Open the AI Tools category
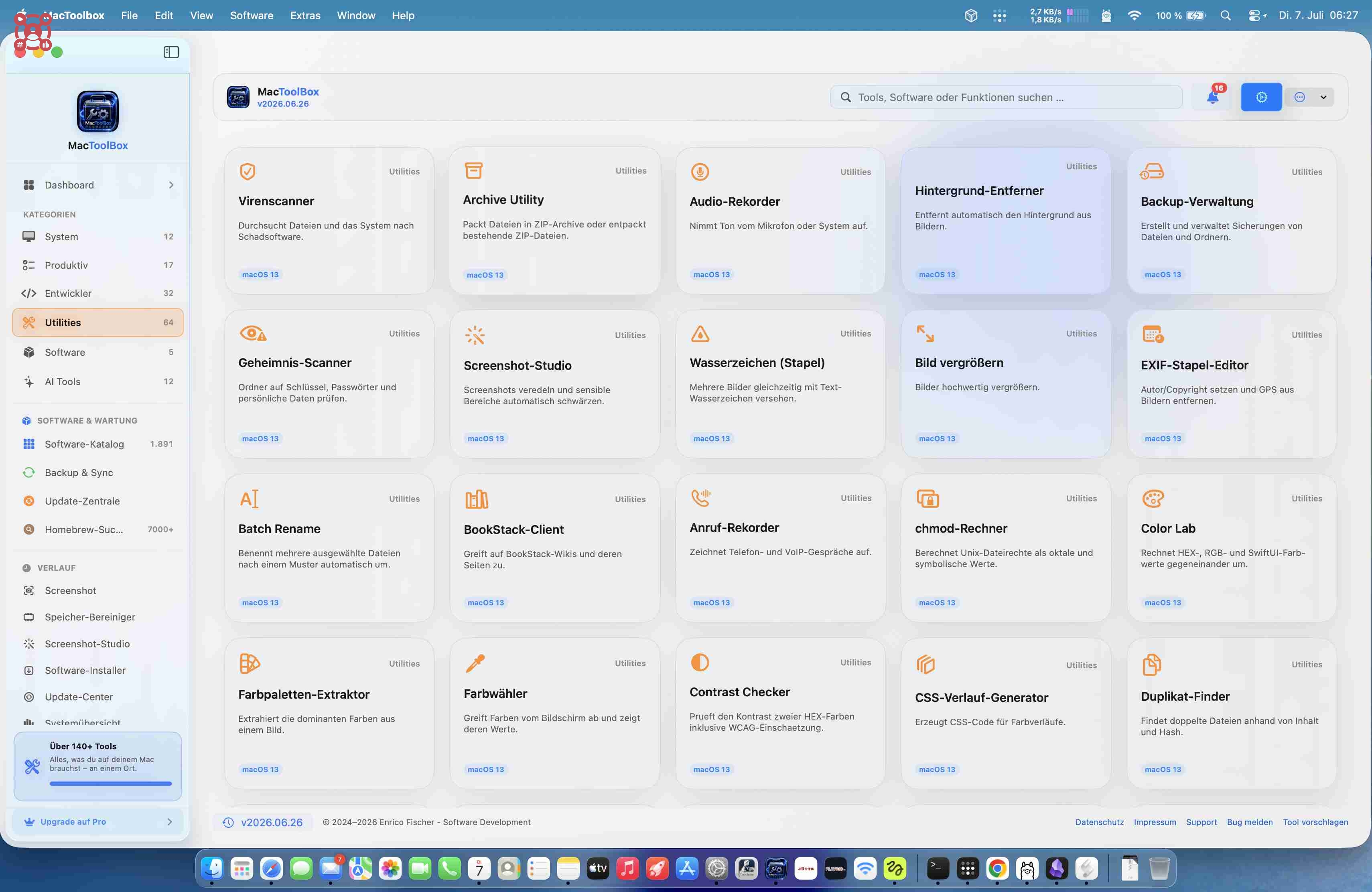1372x892 pixels. click(98, 381)
